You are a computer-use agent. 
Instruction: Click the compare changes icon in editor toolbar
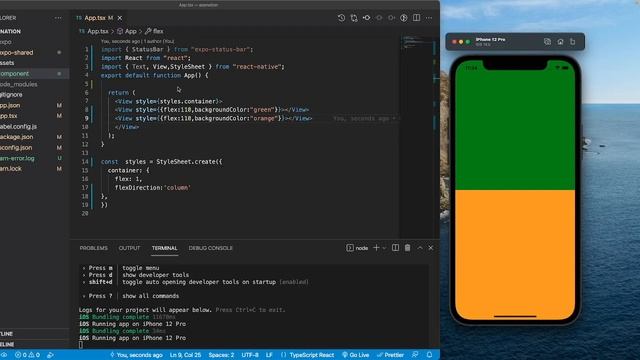tap(354, 18)
